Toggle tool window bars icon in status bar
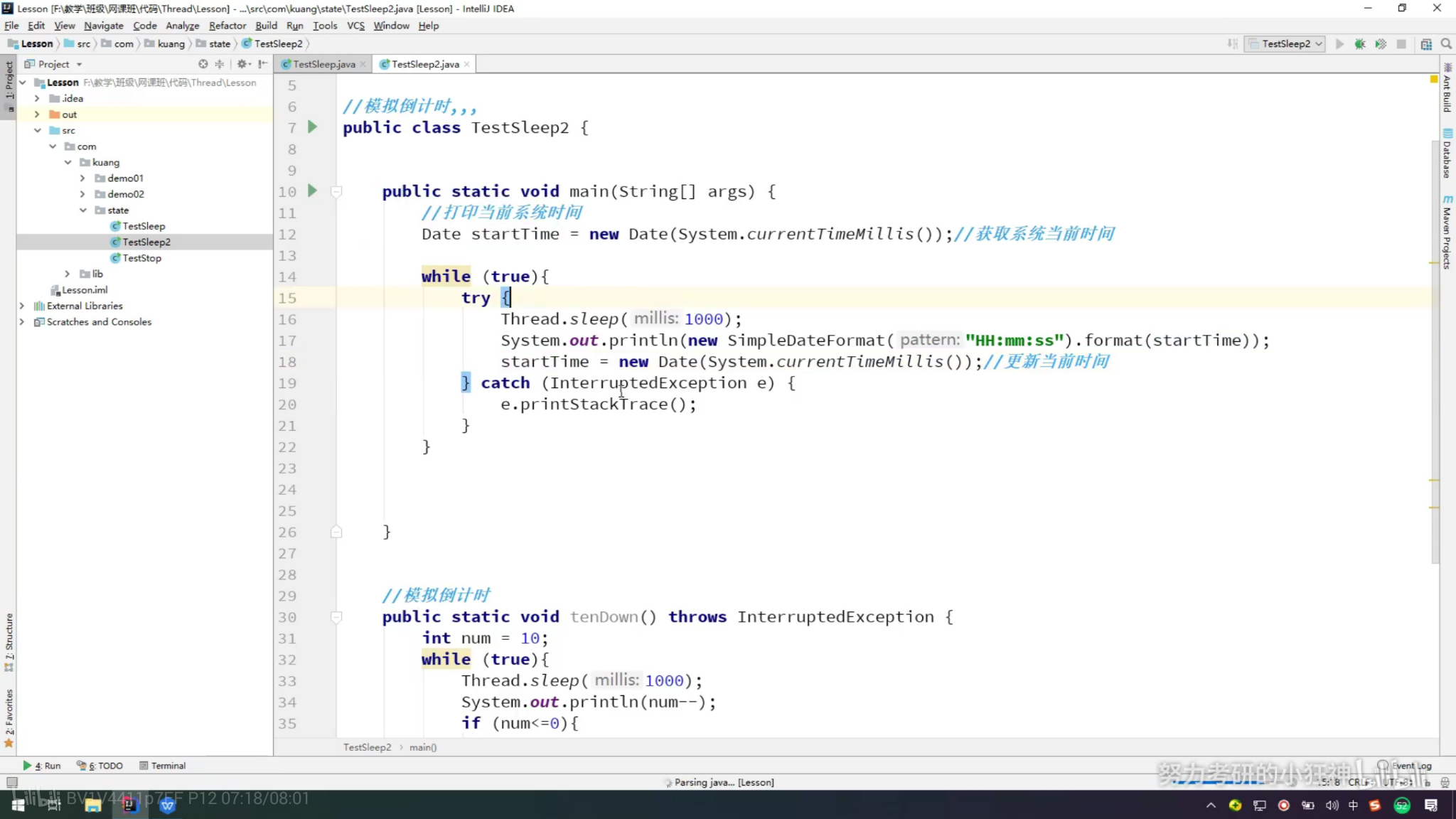The height and width of the screenshot is (819, 1456). point(11,782)
